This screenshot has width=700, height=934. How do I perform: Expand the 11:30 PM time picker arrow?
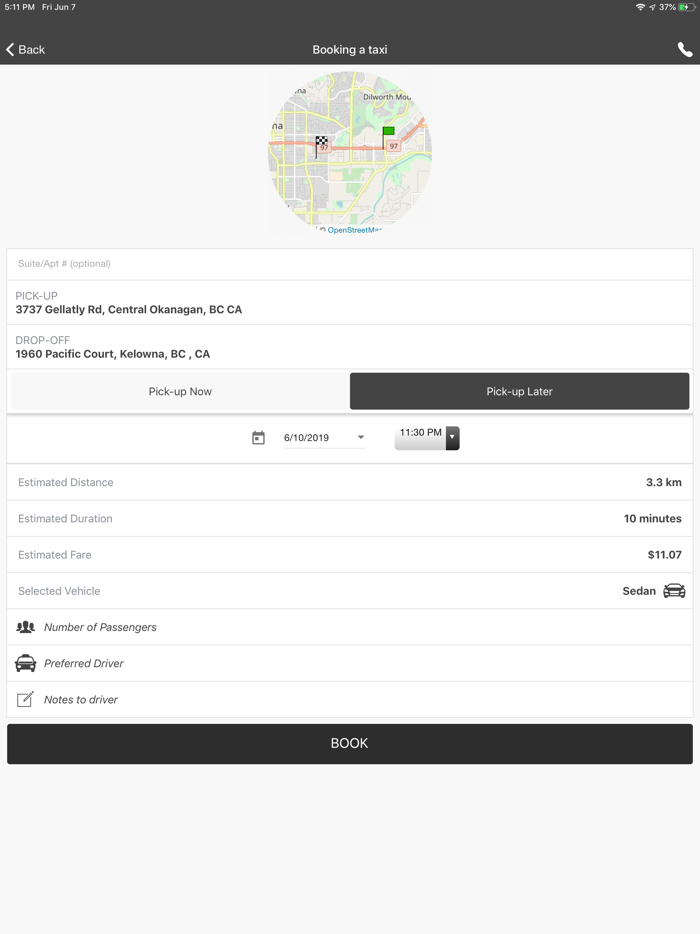point(452,437)
